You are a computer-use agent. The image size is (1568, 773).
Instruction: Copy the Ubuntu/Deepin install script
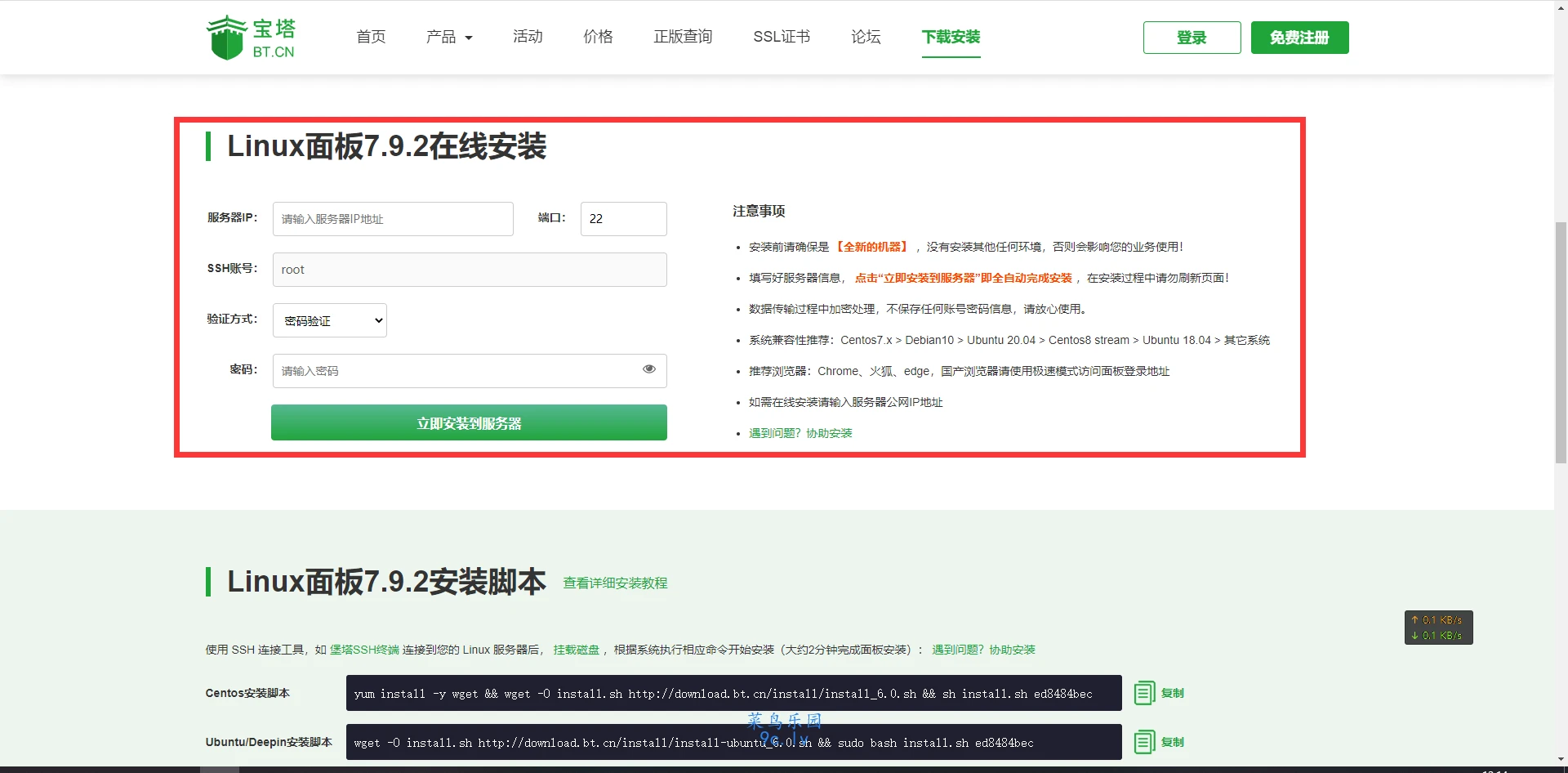1159,742
